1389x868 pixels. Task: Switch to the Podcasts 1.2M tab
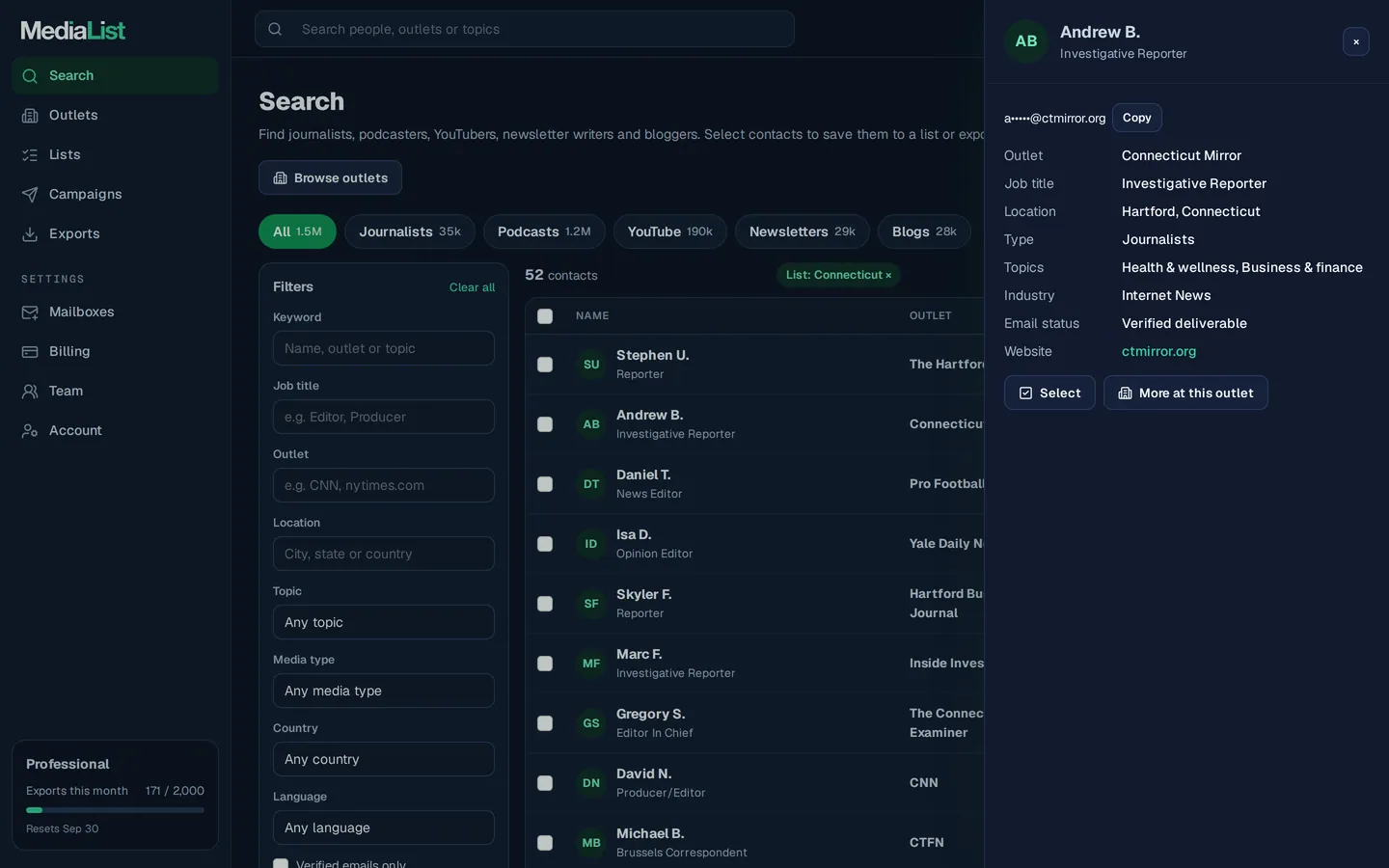tap(544, 231)
